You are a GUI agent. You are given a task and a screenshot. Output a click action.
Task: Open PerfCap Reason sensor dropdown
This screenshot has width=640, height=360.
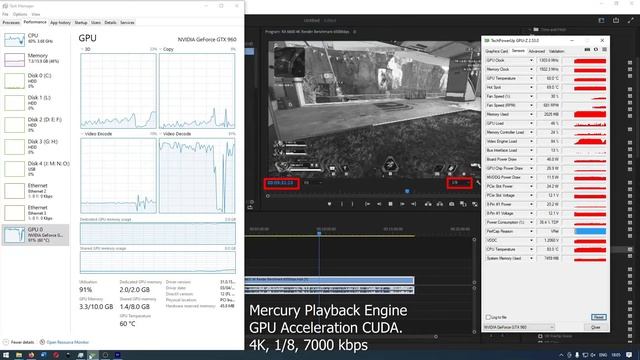pyautogui.click(x=531, y=231)
